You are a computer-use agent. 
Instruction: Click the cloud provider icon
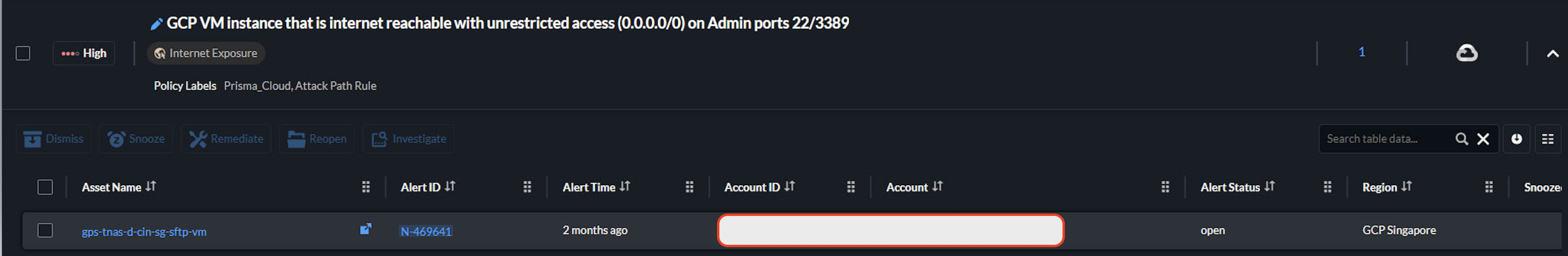[x=1466, y=53]
